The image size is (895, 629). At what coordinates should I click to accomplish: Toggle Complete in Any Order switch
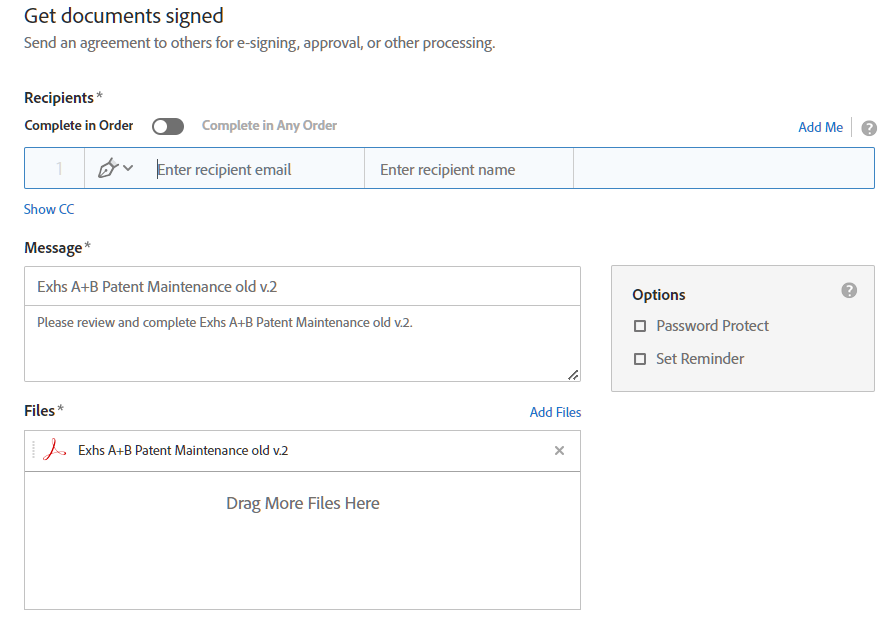pyautogui.click(x=167, y=126)
